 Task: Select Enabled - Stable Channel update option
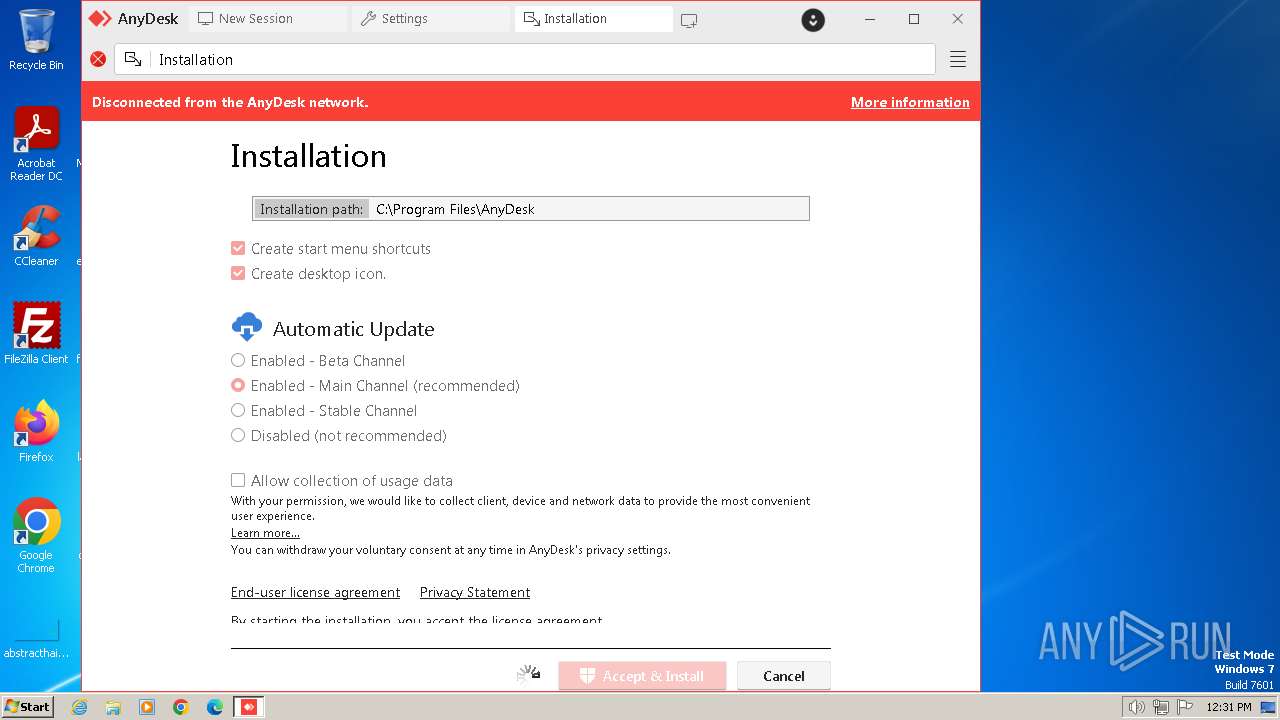point(238,410)
